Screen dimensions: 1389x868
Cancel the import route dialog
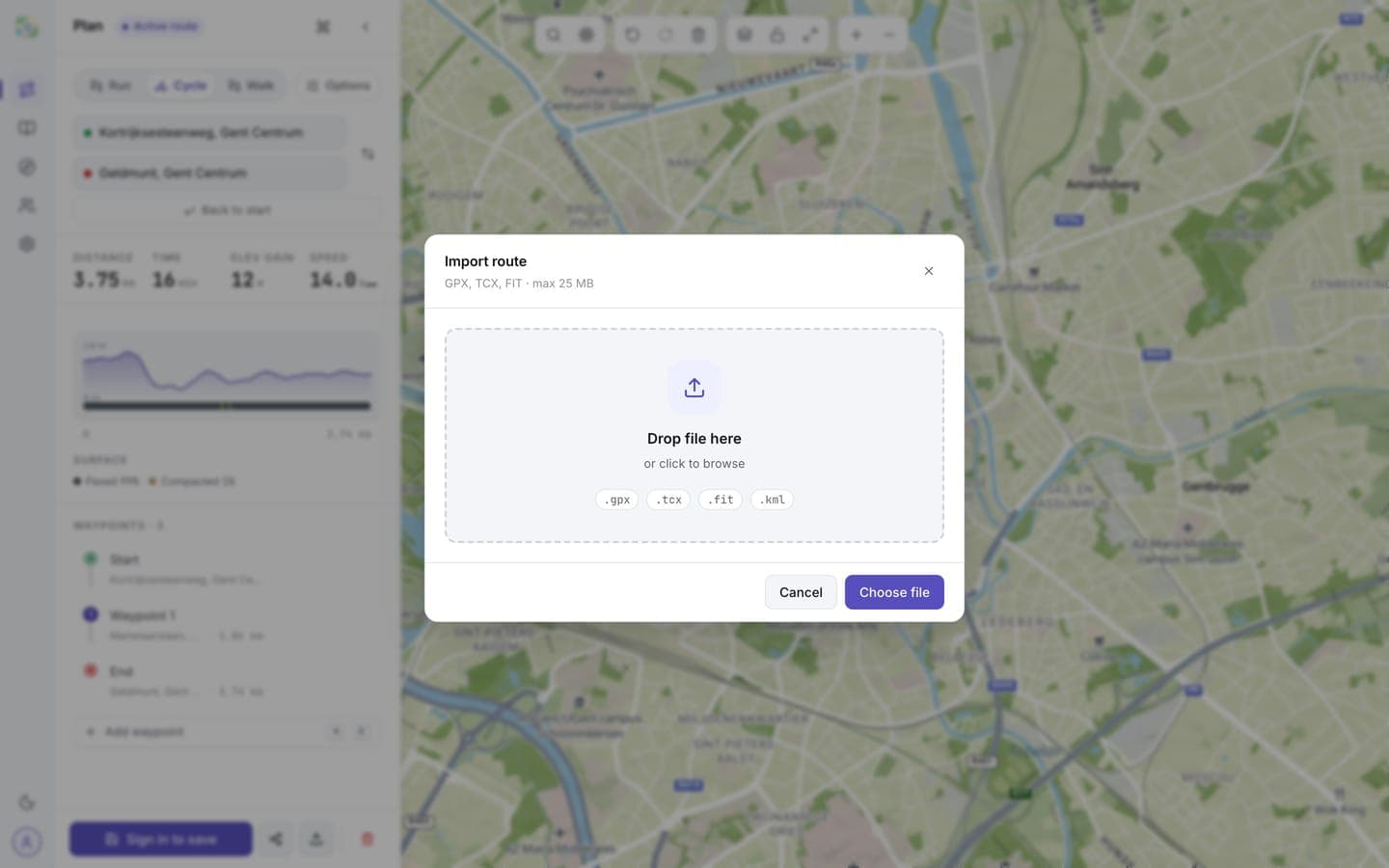[801, 592]
